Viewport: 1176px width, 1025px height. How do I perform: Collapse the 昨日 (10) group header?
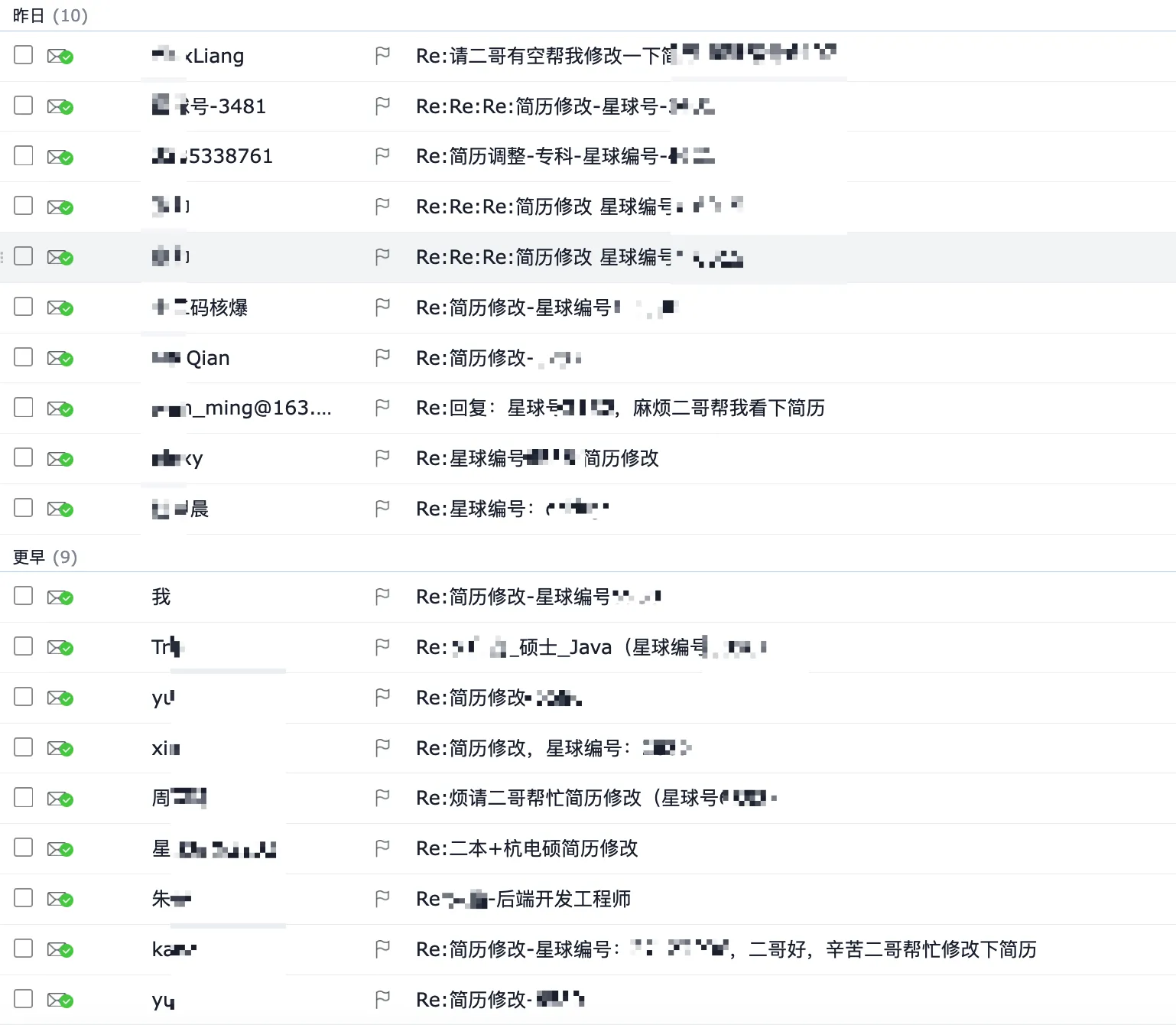(50, 15)
